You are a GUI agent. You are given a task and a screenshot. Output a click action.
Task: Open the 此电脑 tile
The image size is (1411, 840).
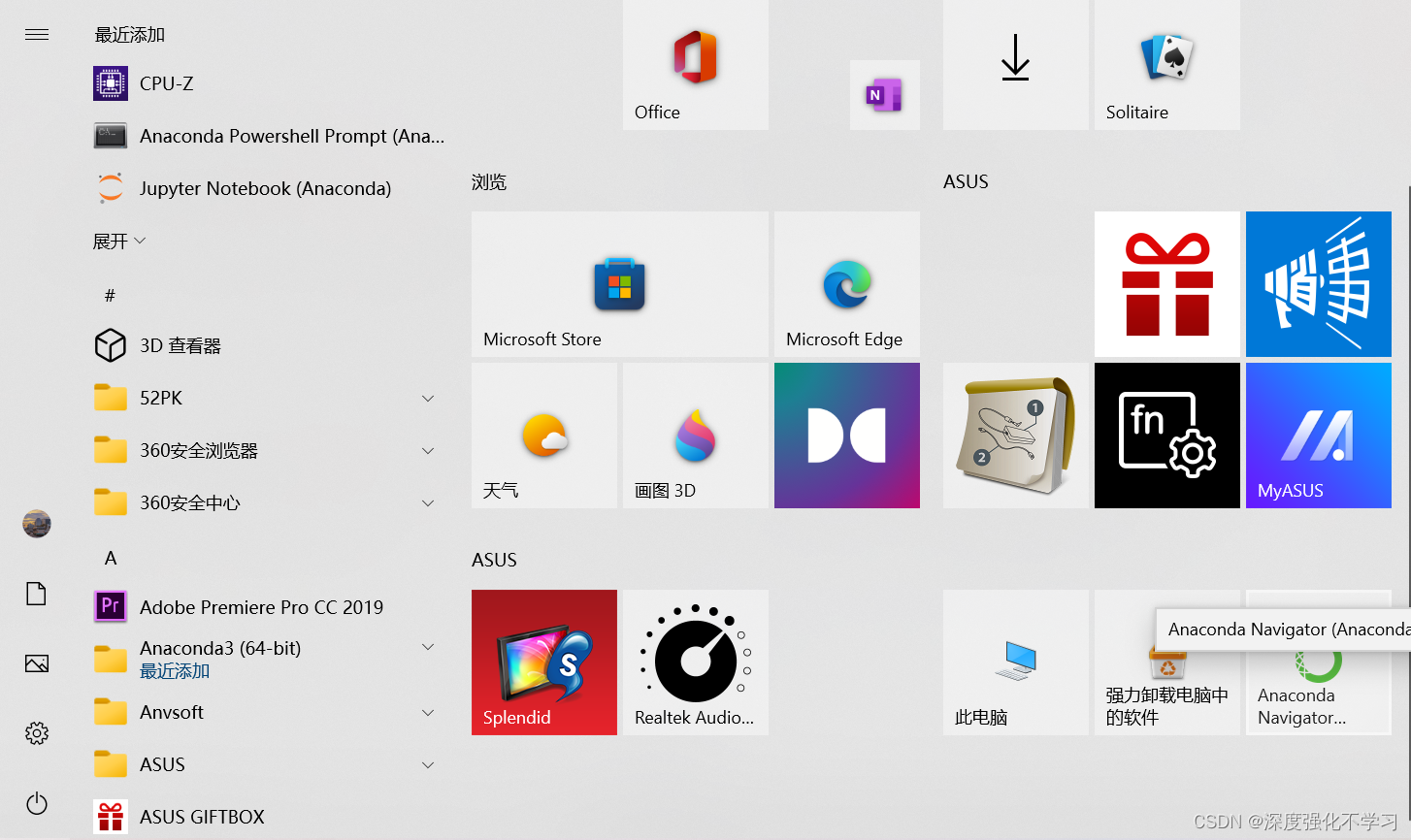point(1016,662)
